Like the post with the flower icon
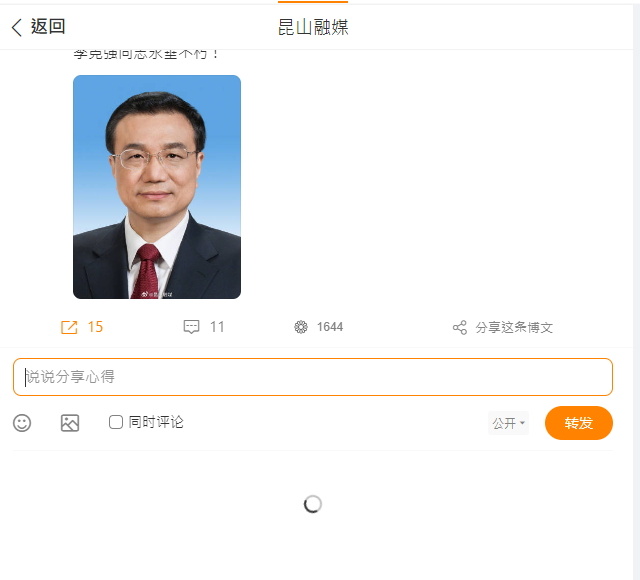The image size is (640, 580). 301,327
